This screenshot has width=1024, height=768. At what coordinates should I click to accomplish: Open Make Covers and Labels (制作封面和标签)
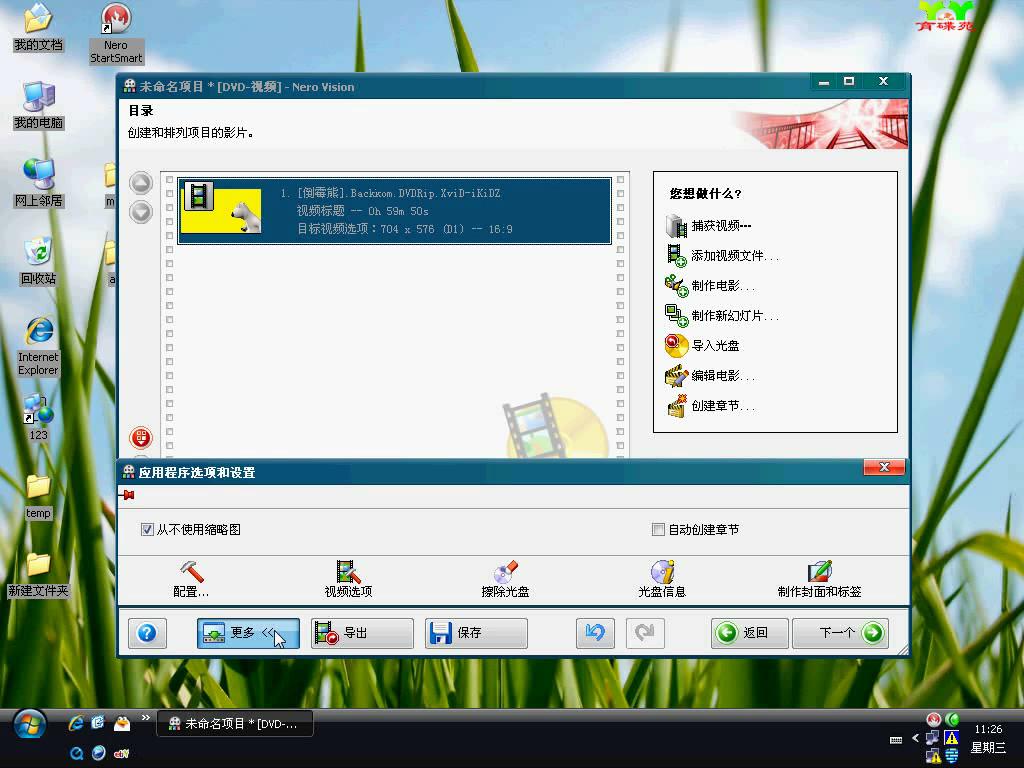819,579
